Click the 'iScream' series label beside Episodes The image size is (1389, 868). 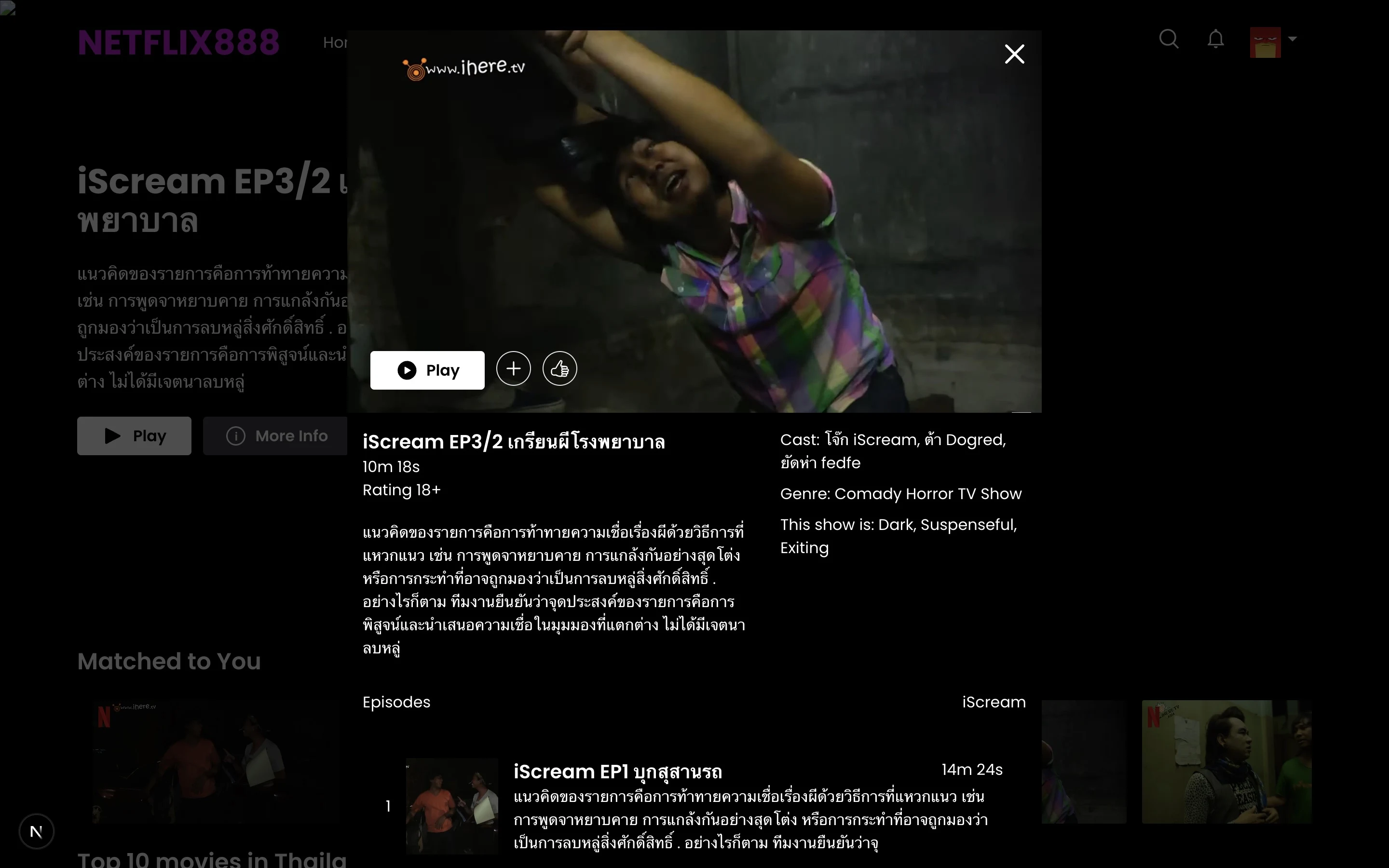[x=994, y=702]
